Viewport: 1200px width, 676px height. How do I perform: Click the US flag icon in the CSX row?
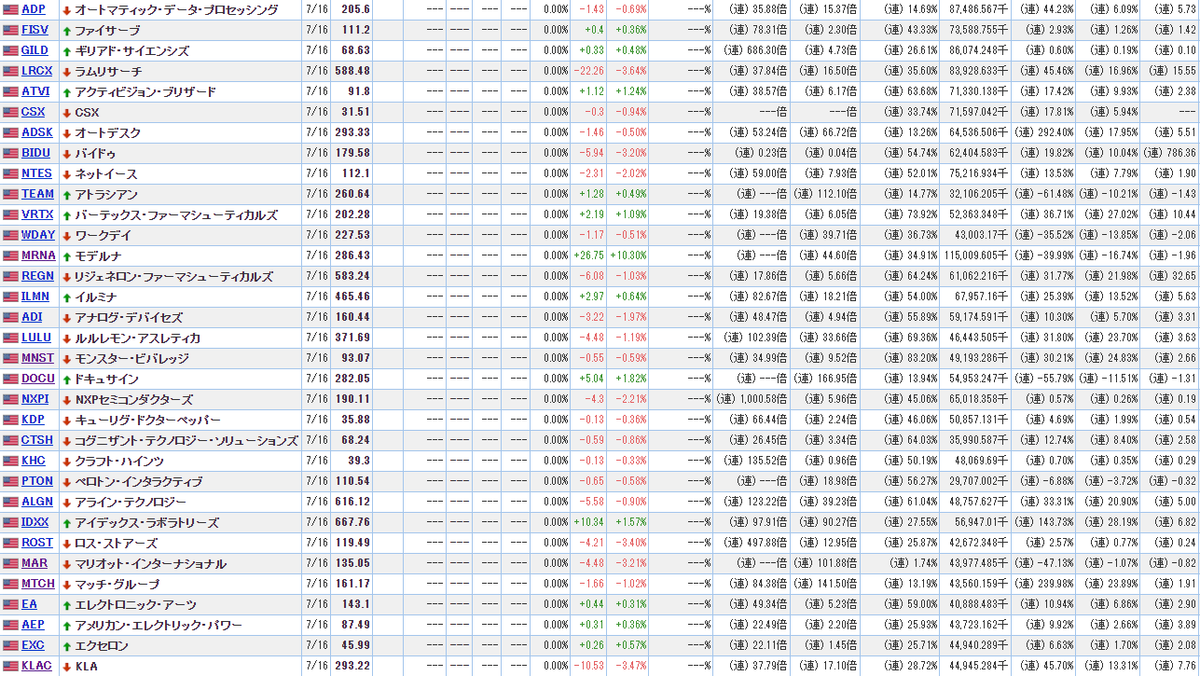10,112
